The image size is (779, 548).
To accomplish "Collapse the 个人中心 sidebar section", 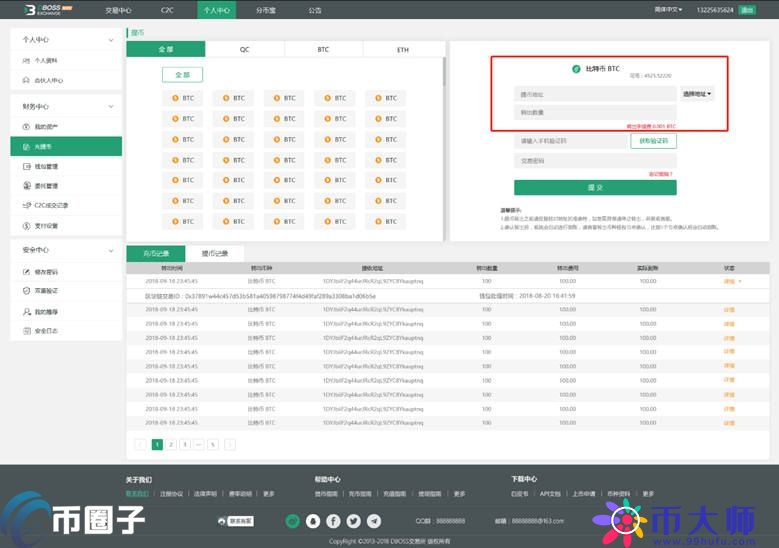I will pos(111,40).
